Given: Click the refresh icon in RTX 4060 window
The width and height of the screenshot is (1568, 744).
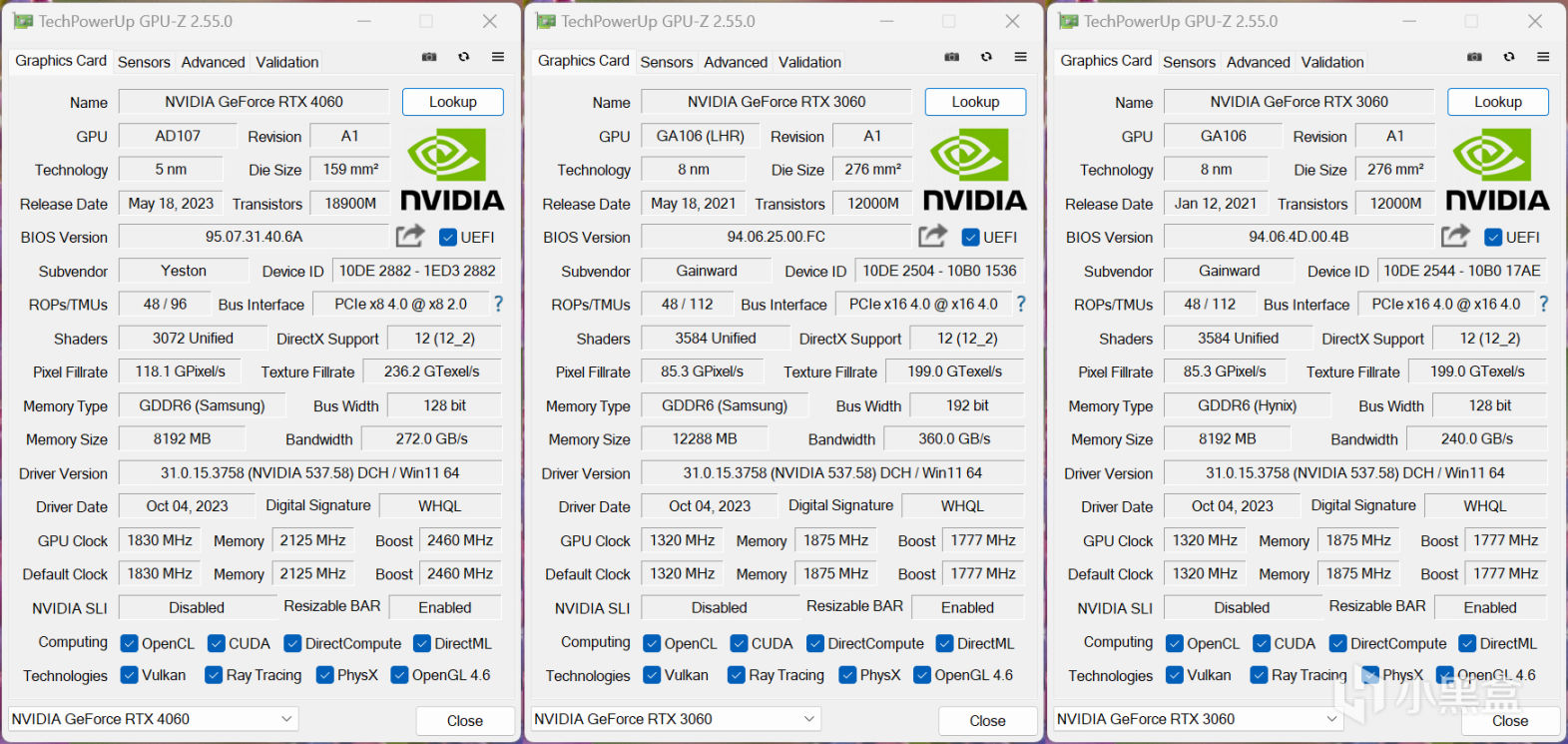Looking at the screenshot, I should pyautogui.click(x=464, y=57).
